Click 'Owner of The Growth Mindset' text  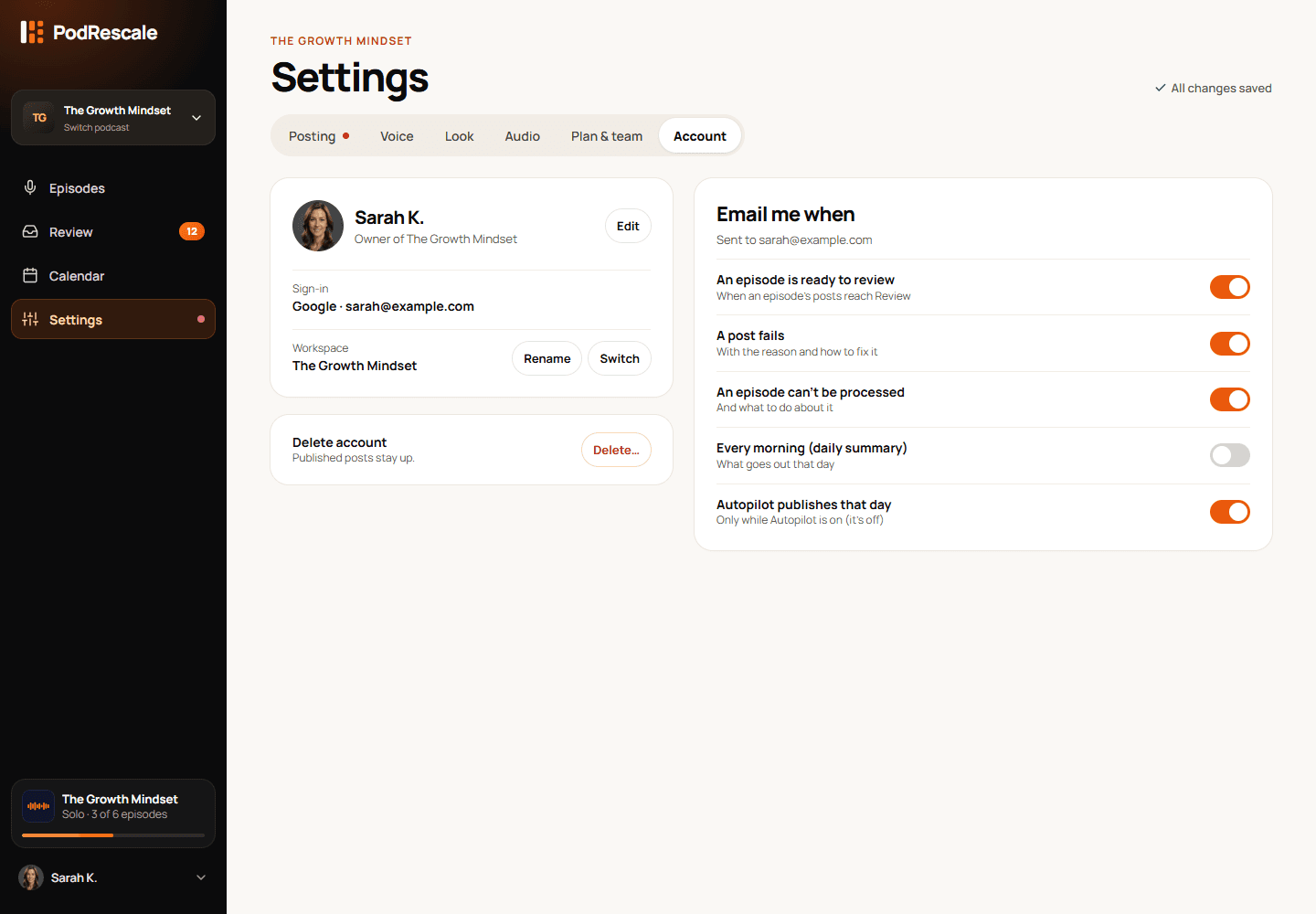coord(436,239)
